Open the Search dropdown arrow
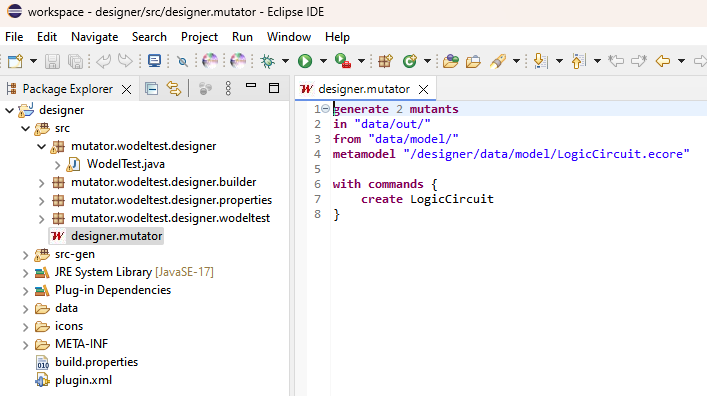The width and height of the screenshot is (707, 396). (x=517, y=61)
